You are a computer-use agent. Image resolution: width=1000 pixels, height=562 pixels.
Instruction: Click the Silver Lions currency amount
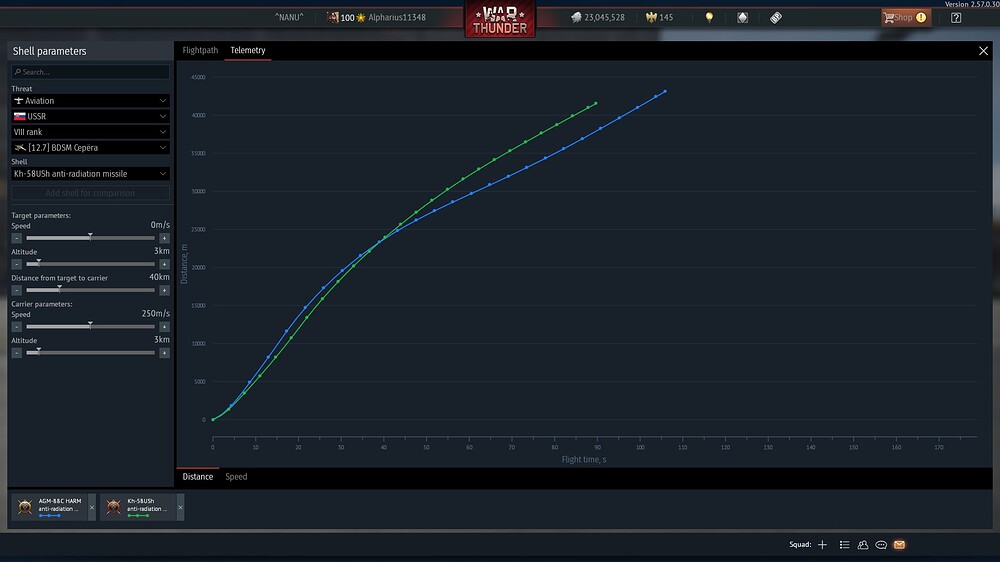click(604, 17)
